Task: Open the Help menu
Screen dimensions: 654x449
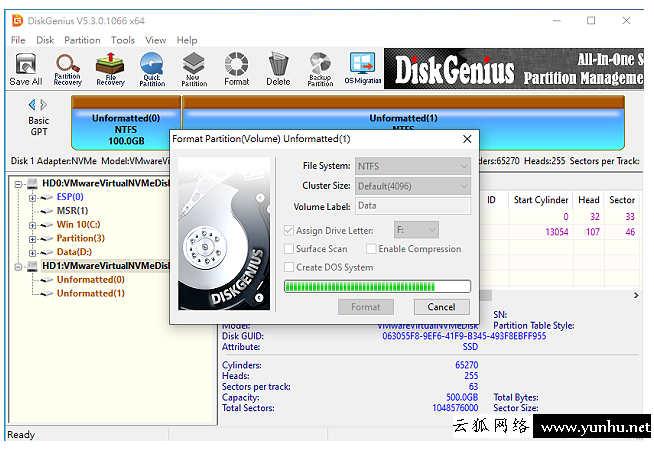Action: 187,40
